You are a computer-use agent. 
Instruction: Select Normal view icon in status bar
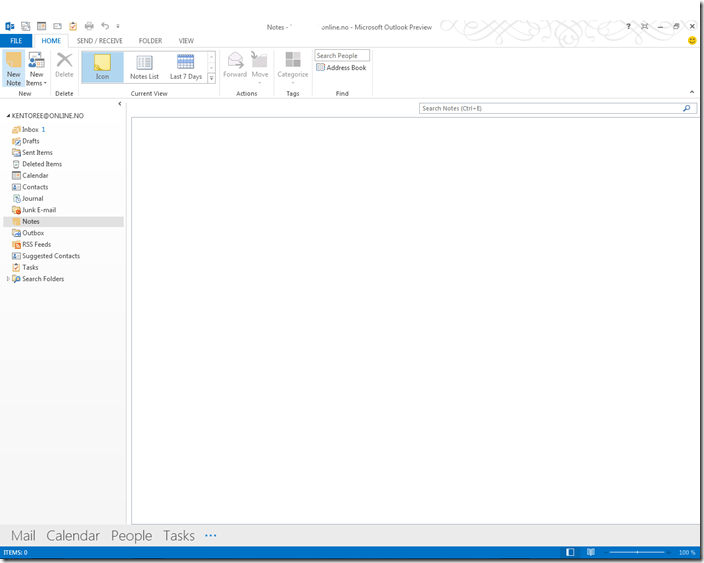click(570, 552)
